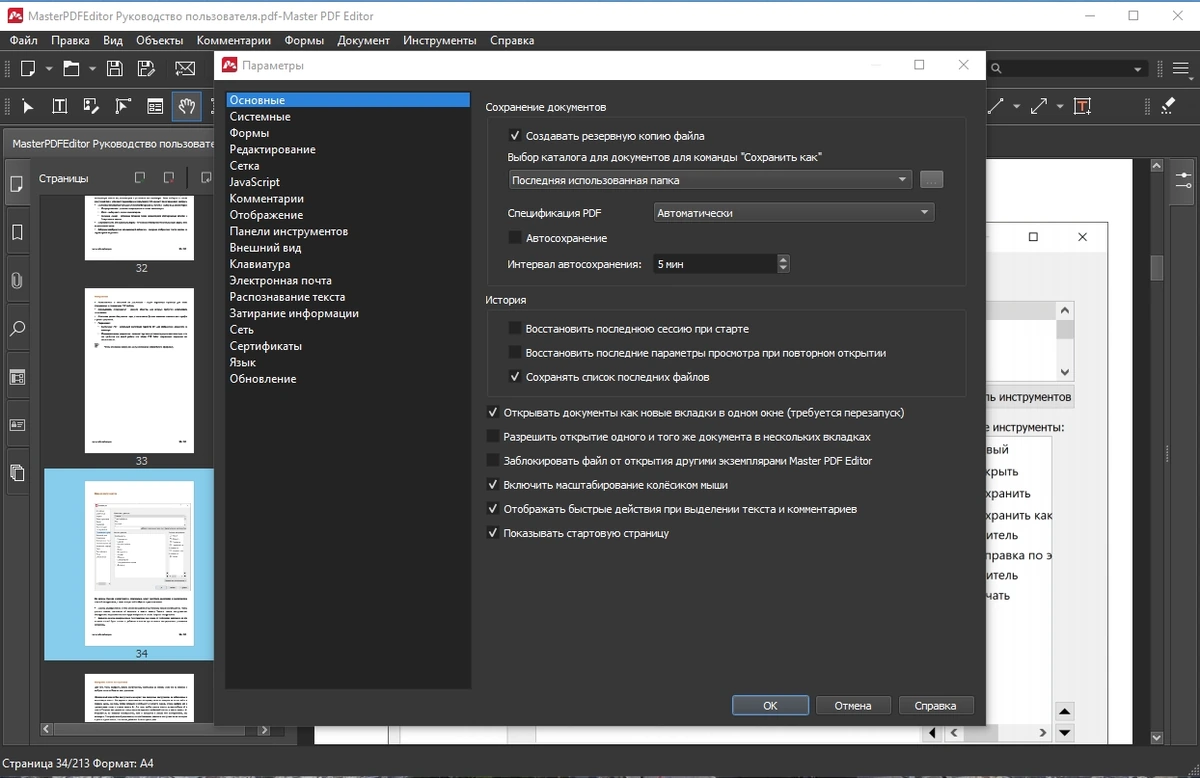1200x778 pixels.
Task: Expand the Line tool dropdown arrow
Action: [1017, 106]
